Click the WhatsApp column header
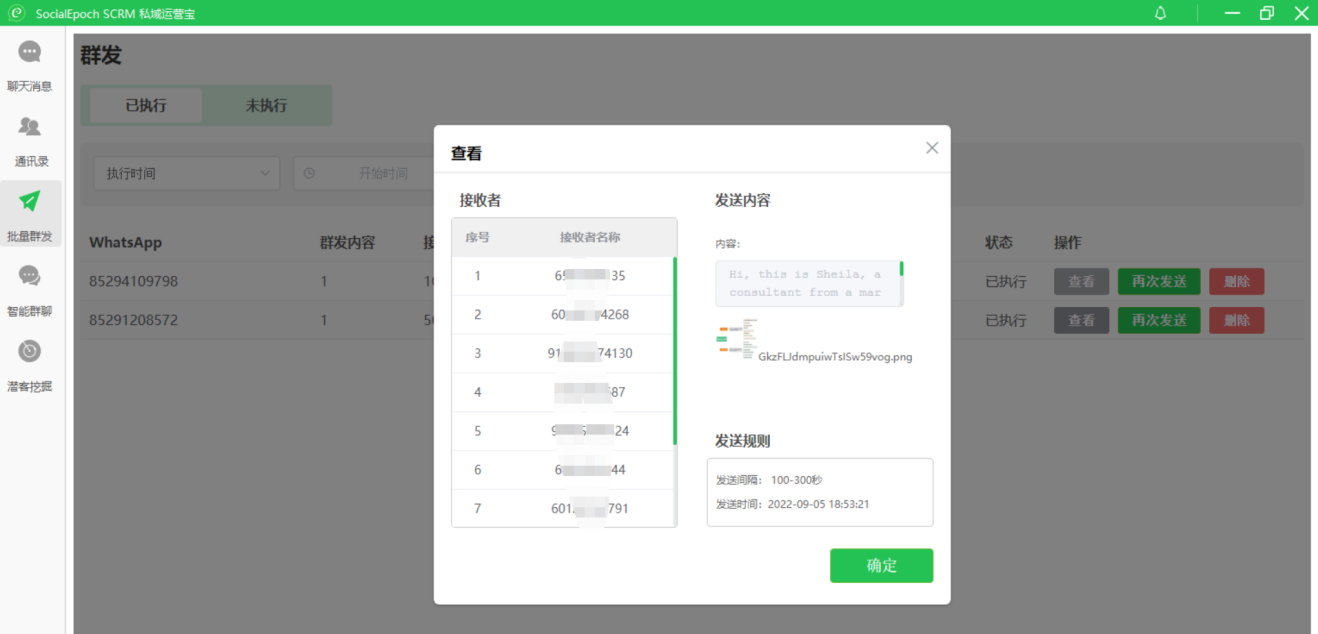Image resolution: width=1318 pixels, height=634 pixels. [x=125, y=242]
